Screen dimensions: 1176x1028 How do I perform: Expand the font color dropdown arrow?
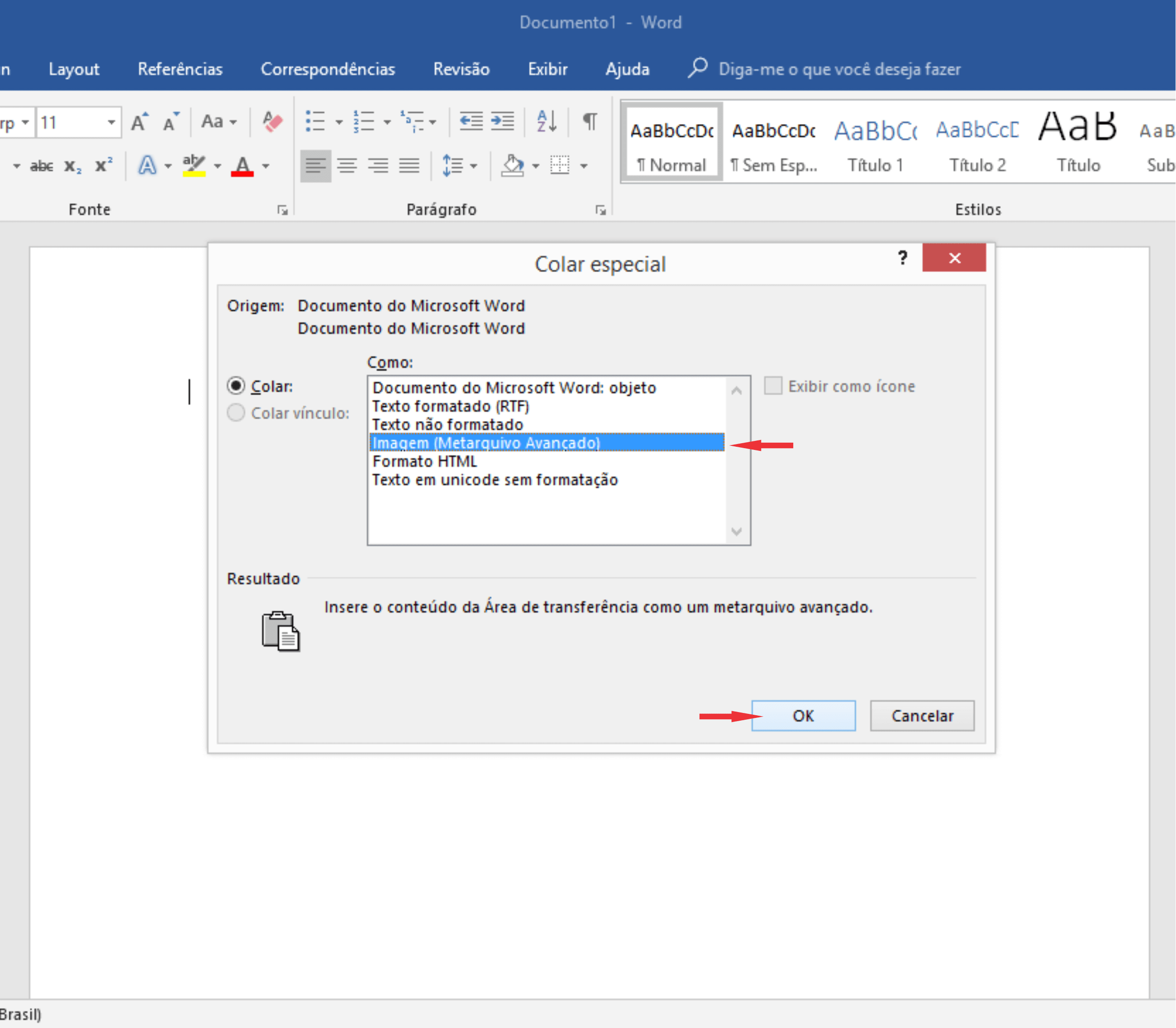[266, 167]
